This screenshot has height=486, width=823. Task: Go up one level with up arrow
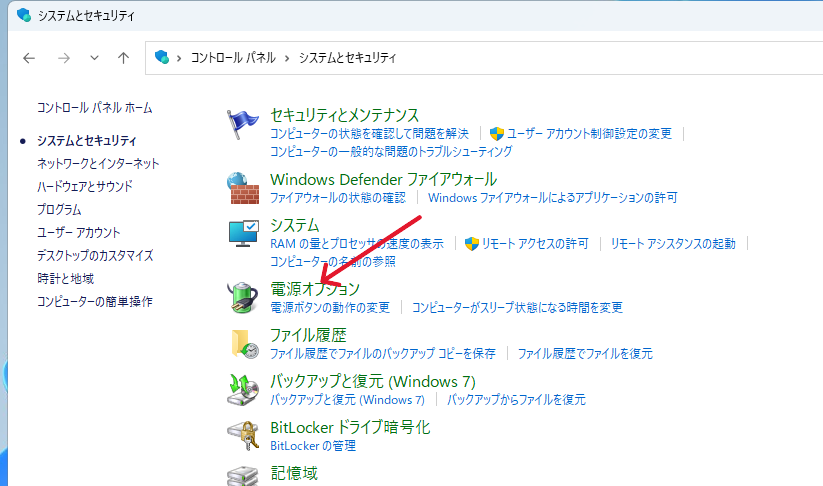tap(123, 58)
